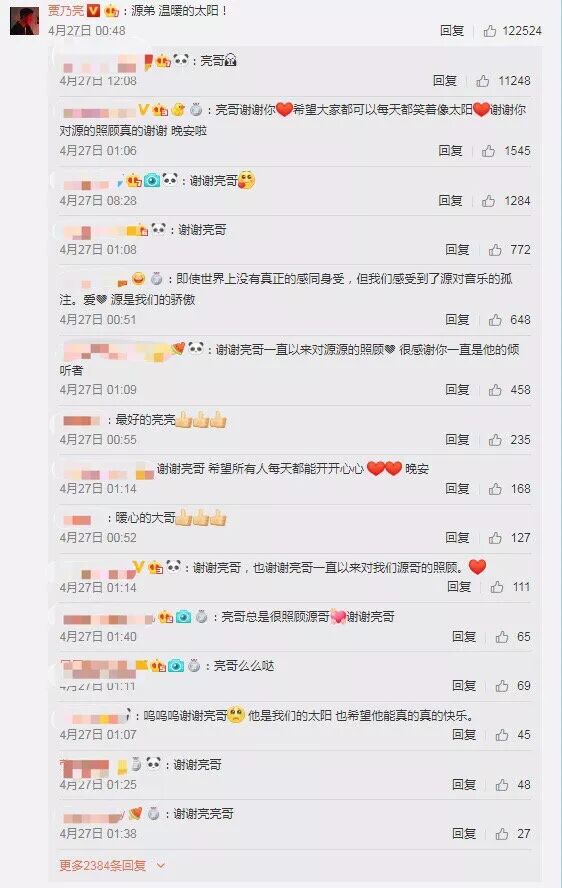Image resolution: width=562 pixels, height=888 pixels.
Task: Click chevron arrow next to 更多2384条回复
Action: [161, 865]
